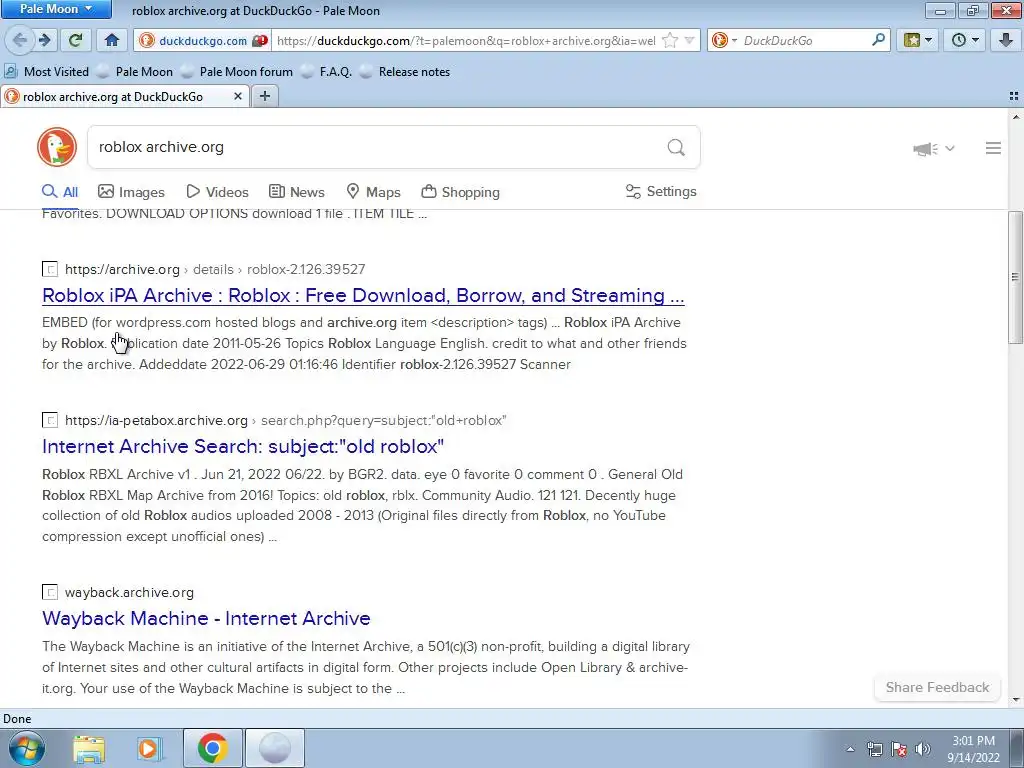Bookmark this page with the star icon

click(670, 40)
